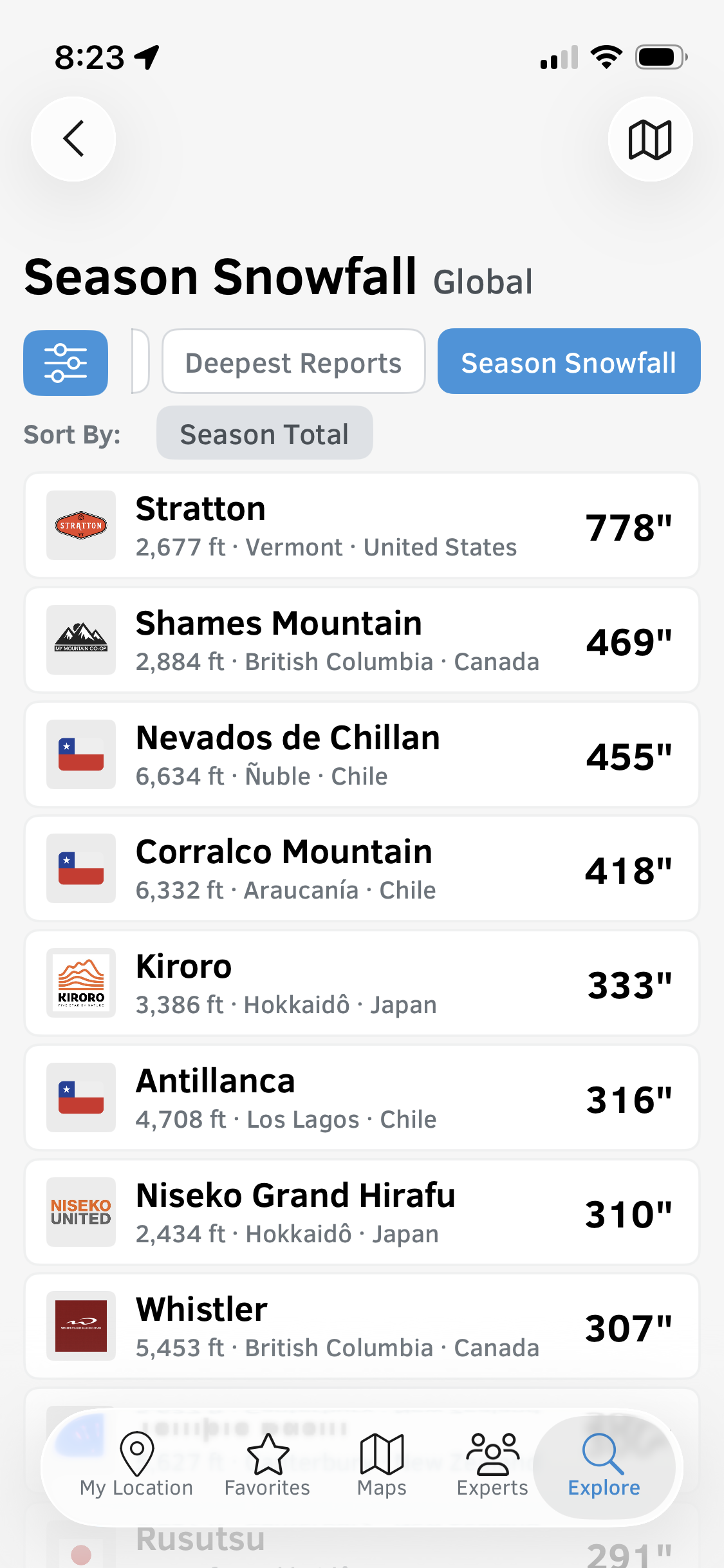Go to My Location tab

pos(136,1465)
